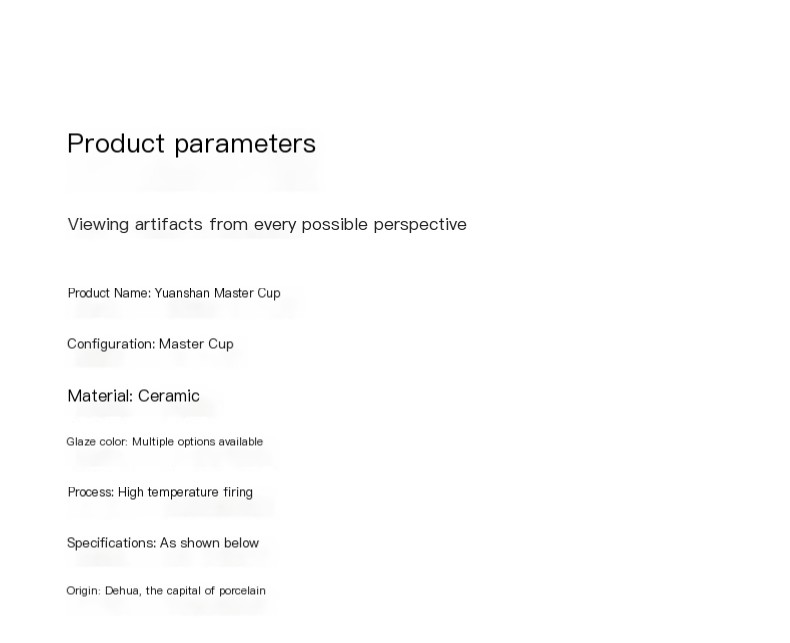Click the 'Product Name:' label
Screen dimensions: 790x643
tap(109, 293)
